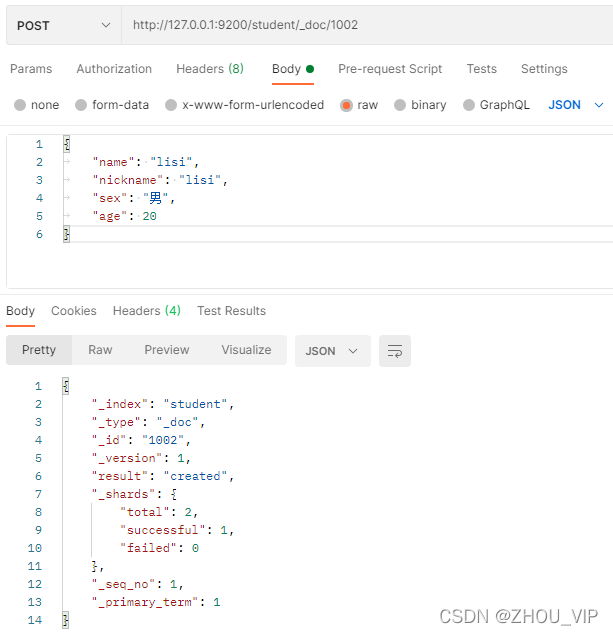Open the response Headers (4) tab

pyautogui.click(x=147, y=311)
